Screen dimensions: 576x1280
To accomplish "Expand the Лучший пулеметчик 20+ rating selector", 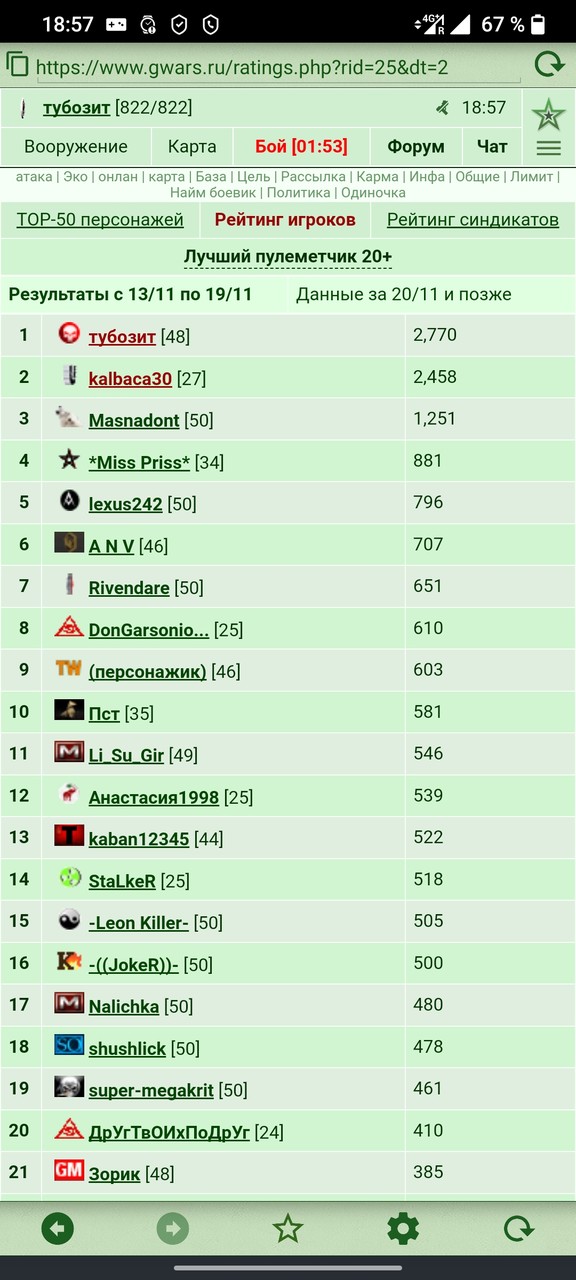I will point(288,257).
